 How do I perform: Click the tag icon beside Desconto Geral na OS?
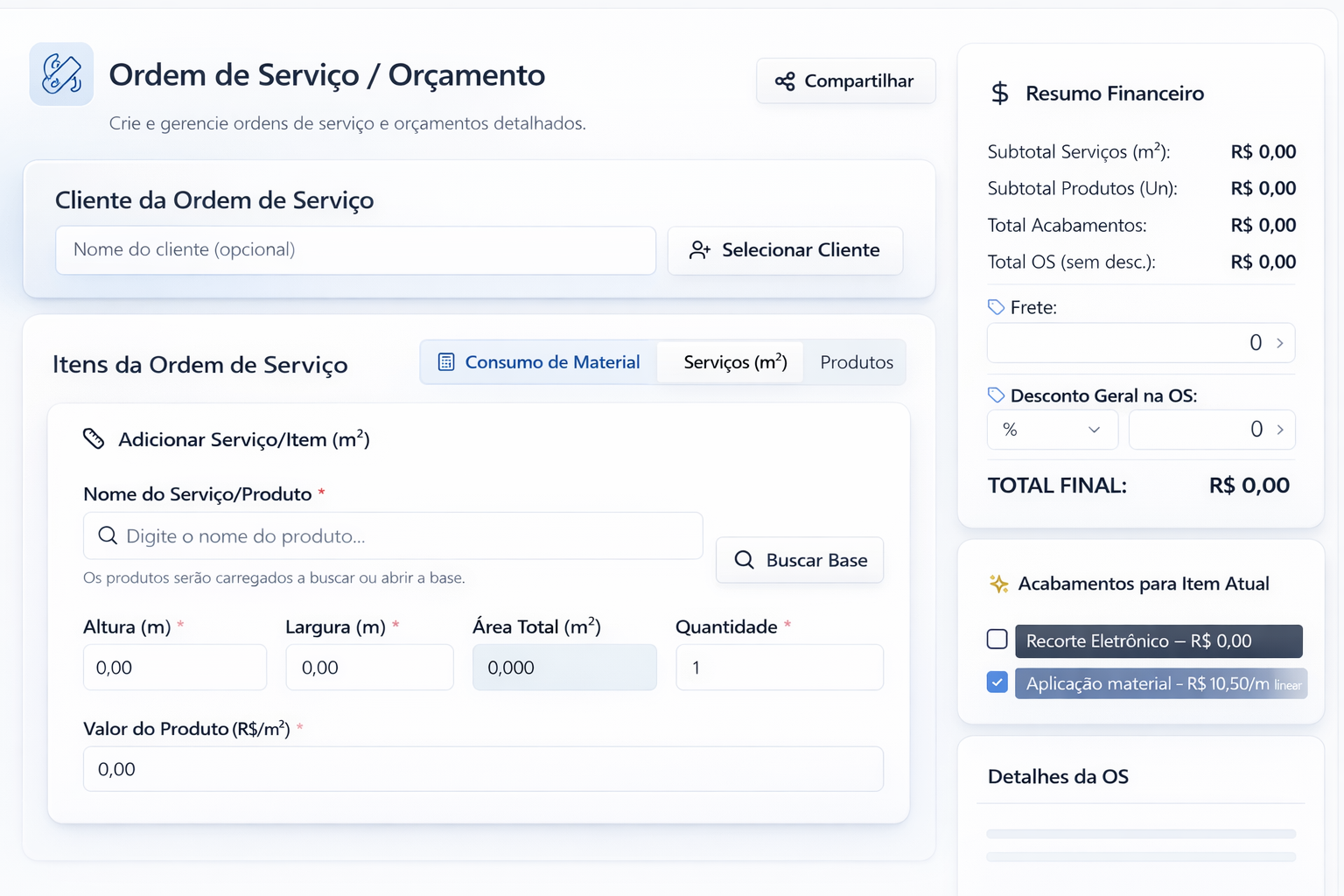coord(996,395)
